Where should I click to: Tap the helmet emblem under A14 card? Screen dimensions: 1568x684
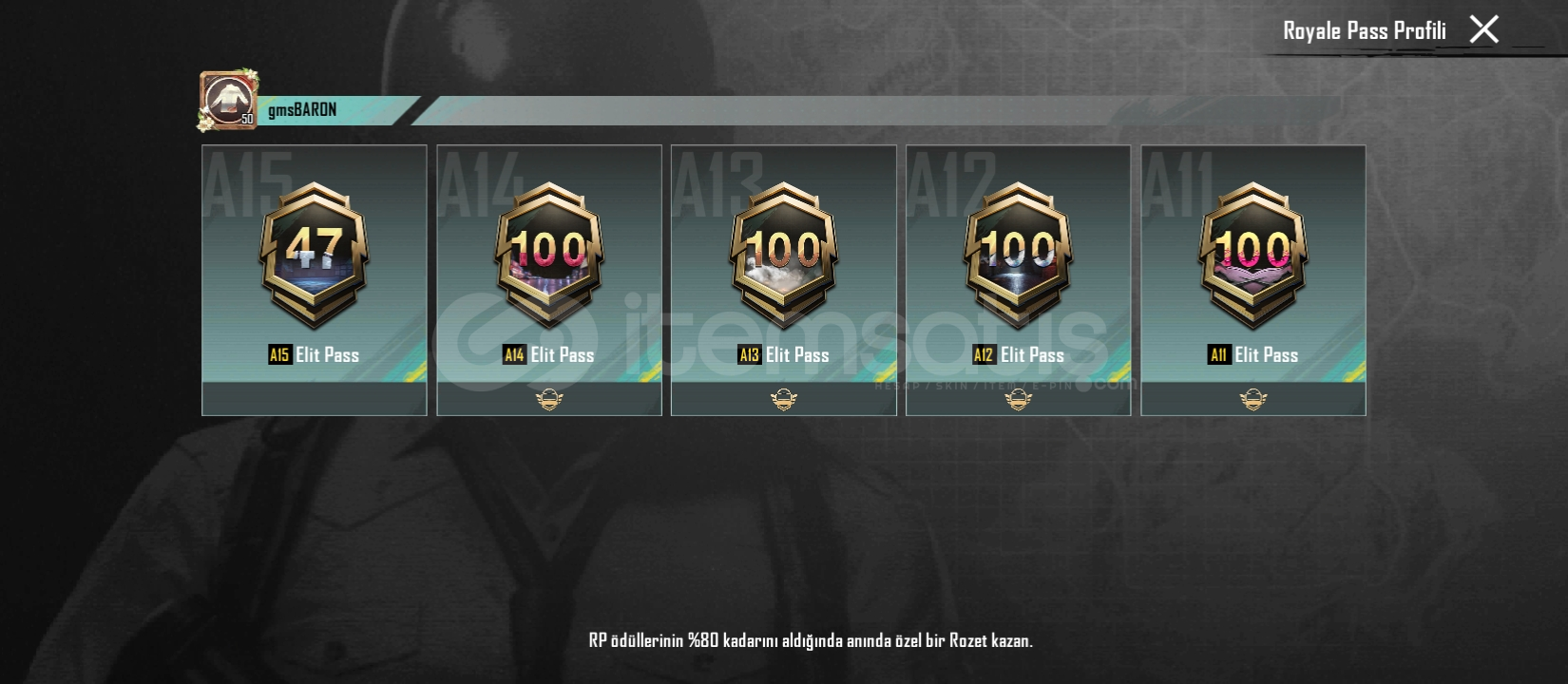point(549,399)
